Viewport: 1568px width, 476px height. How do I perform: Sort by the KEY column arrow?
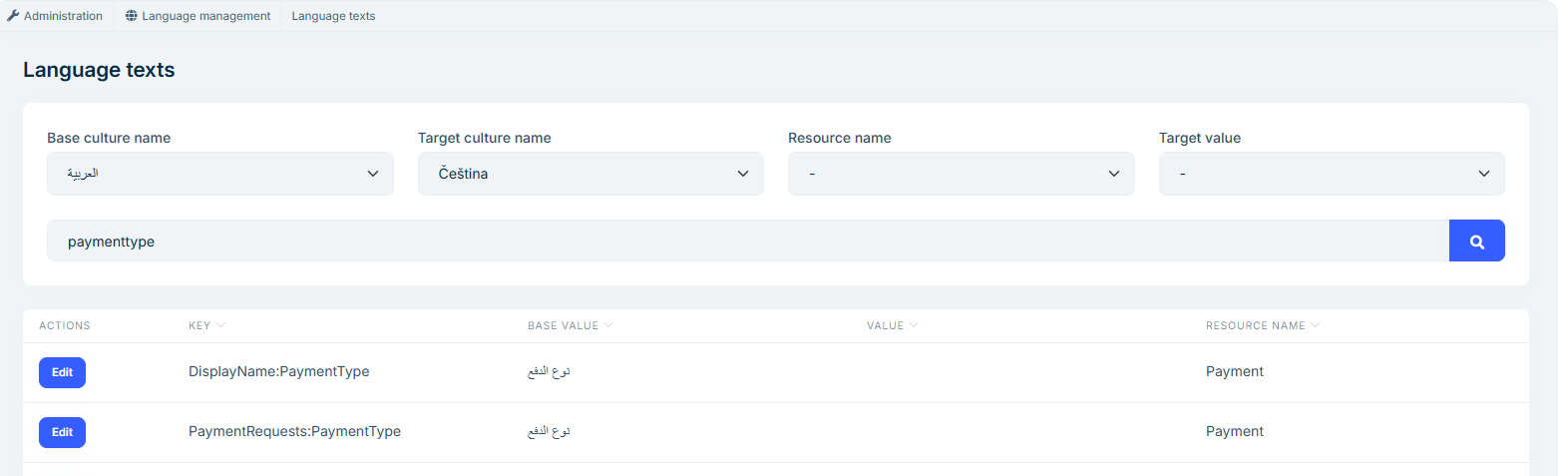click(x=221, y=325)
